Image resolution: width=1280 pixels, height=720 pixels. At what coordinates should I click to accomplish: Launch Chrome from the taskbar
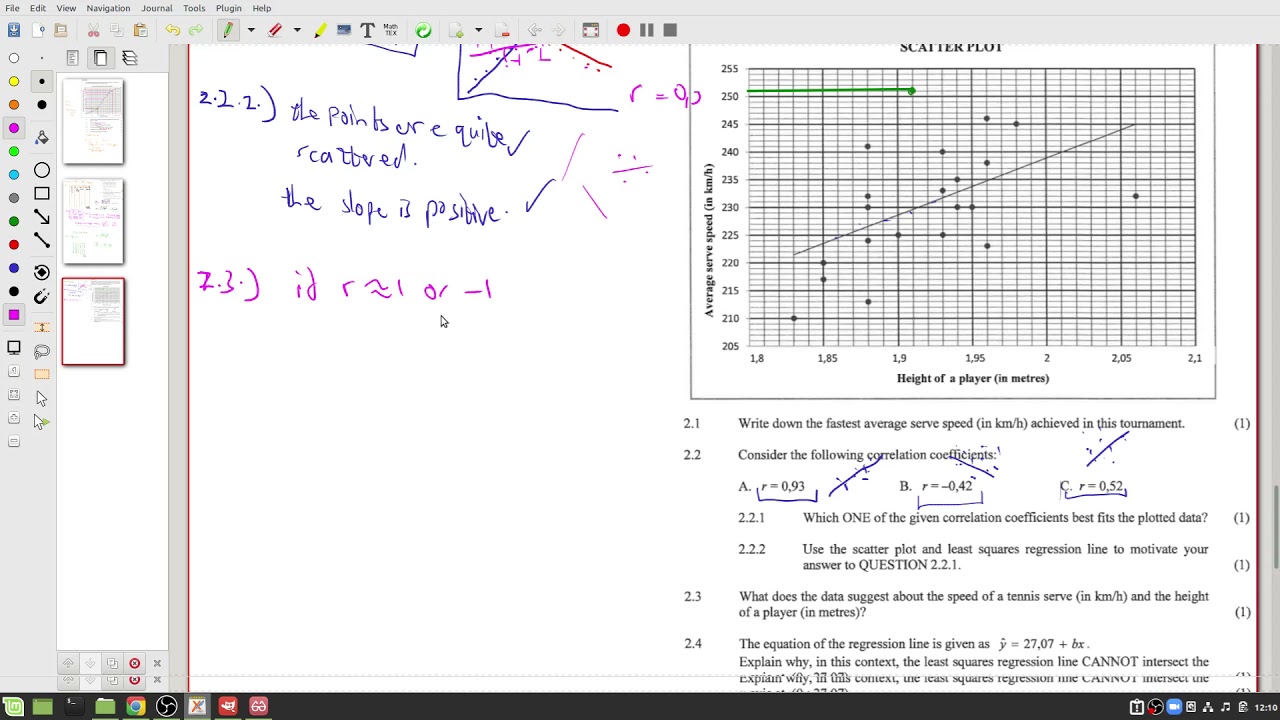135,707
